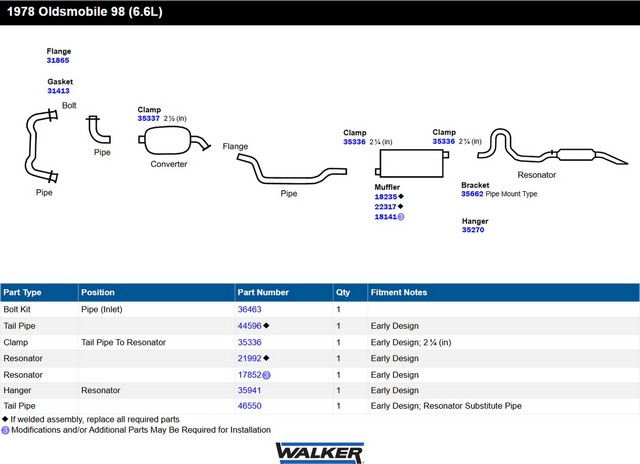Click the muffler box drawing

(x=412, y=163)
